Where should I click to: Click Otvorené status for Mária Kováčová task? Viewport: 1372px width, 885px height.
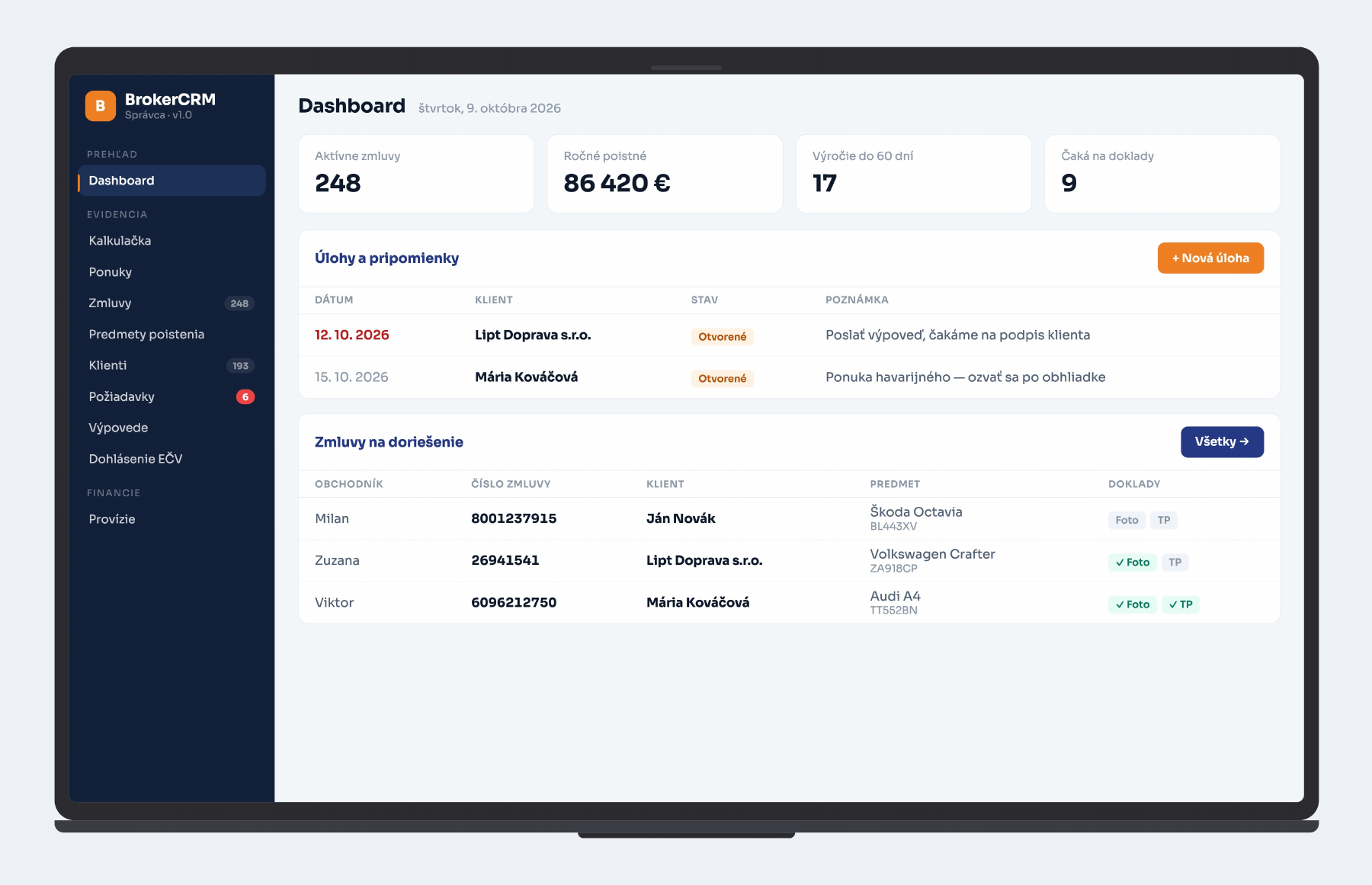(x=723, y=379)
